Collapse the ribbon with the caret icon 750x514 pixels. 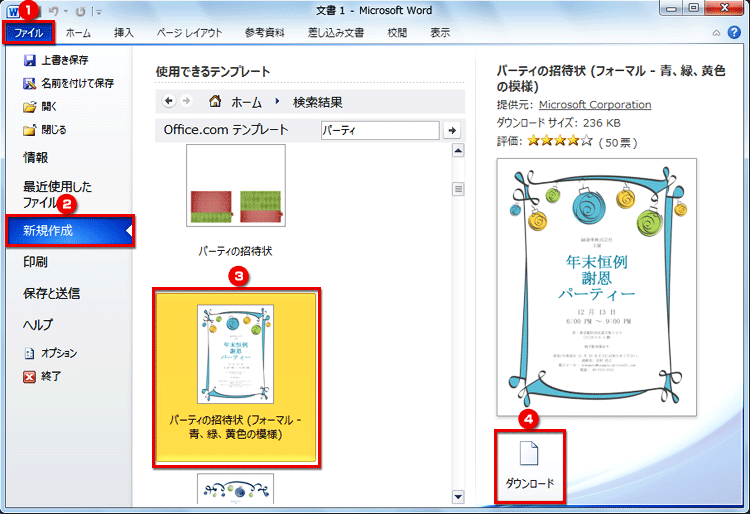click(x=716, y=33)
